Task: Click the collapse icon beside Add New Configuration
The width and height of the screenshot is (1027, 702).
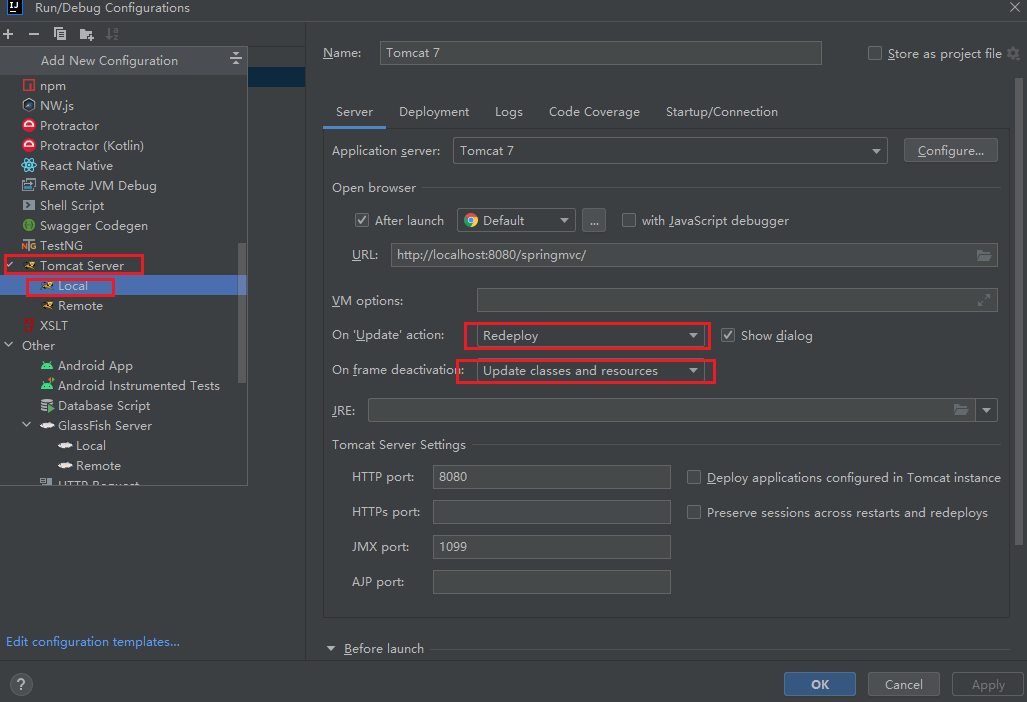Action: pos(236,60)
